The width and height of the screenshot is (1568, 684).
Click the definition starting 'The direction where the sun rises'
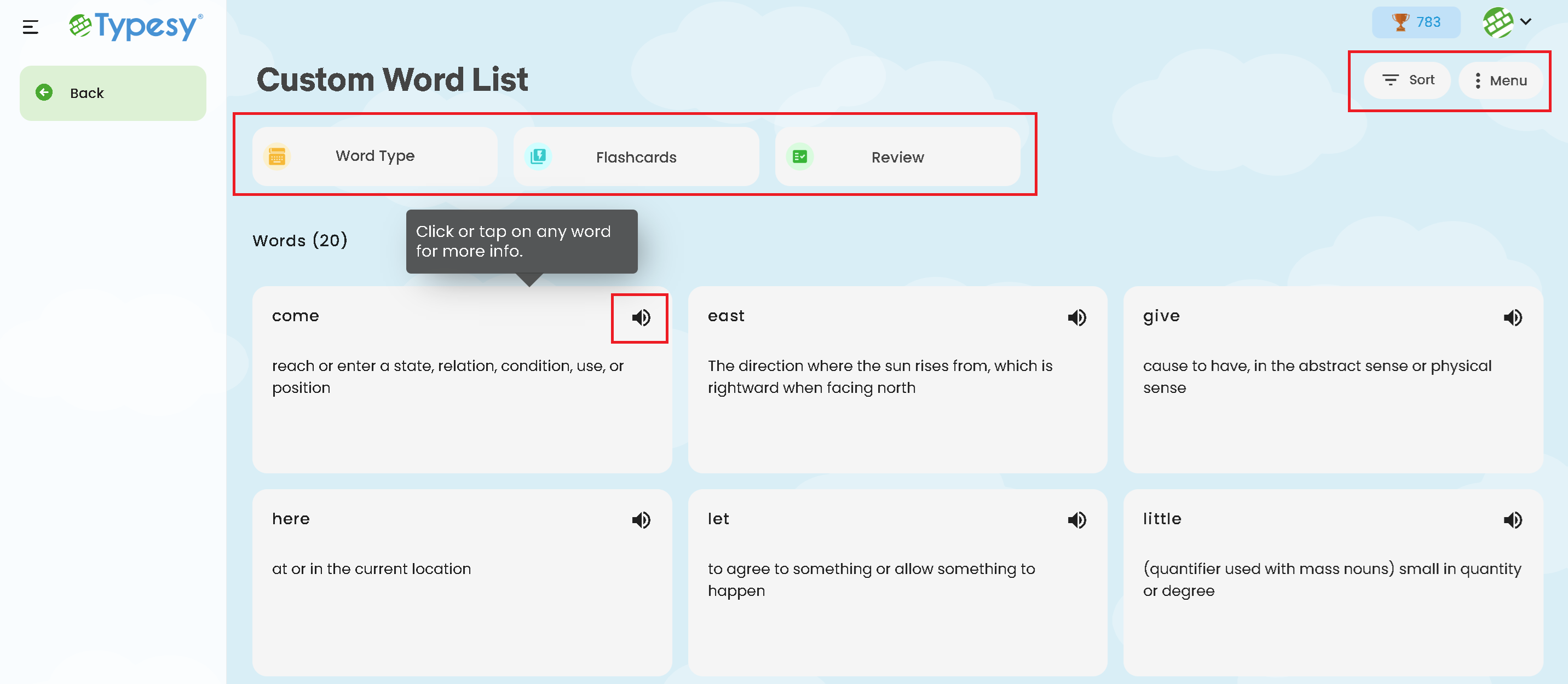880,376
